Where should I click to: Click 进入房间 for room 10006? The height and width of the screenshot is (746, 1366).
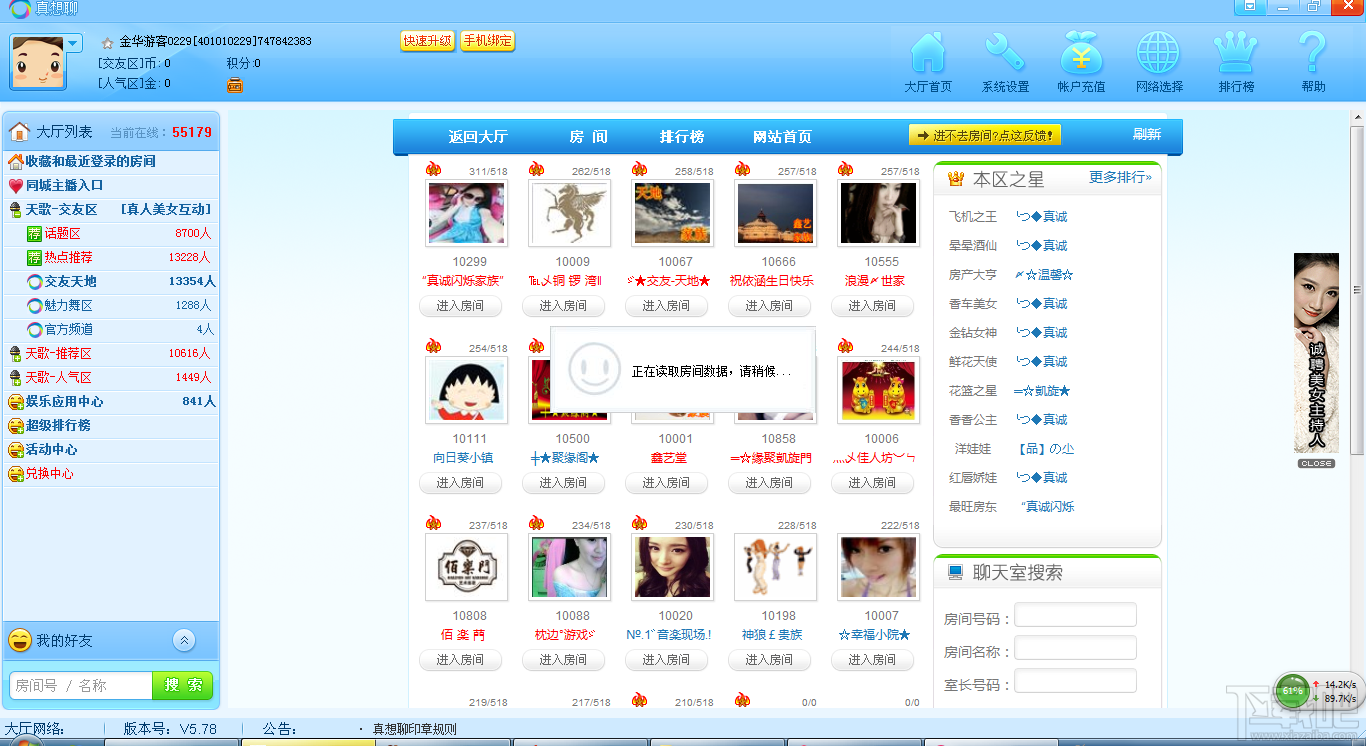click(x=872, y=483)
